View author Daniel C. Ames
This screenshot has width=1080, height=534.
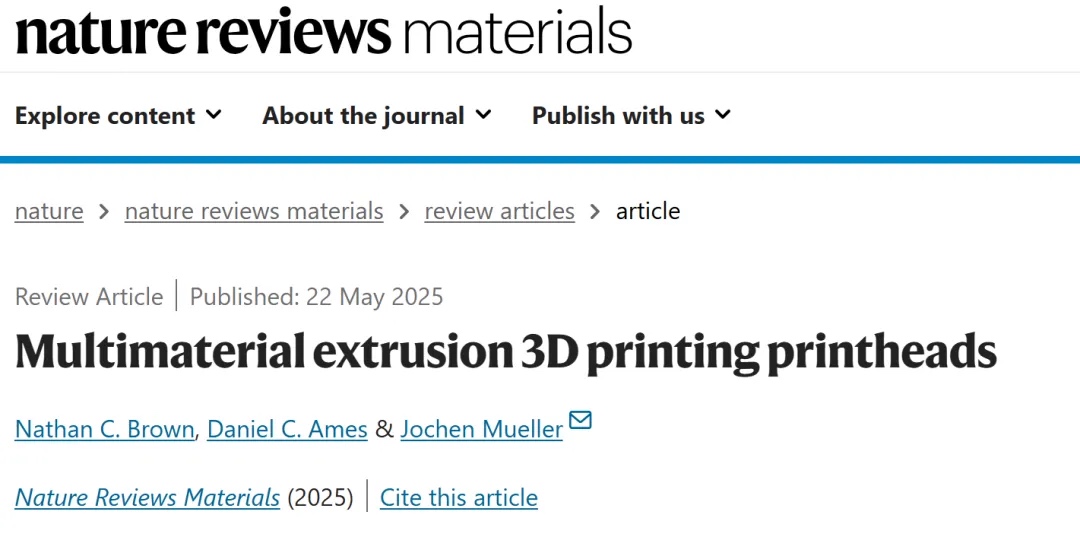[x=287, y=429]
